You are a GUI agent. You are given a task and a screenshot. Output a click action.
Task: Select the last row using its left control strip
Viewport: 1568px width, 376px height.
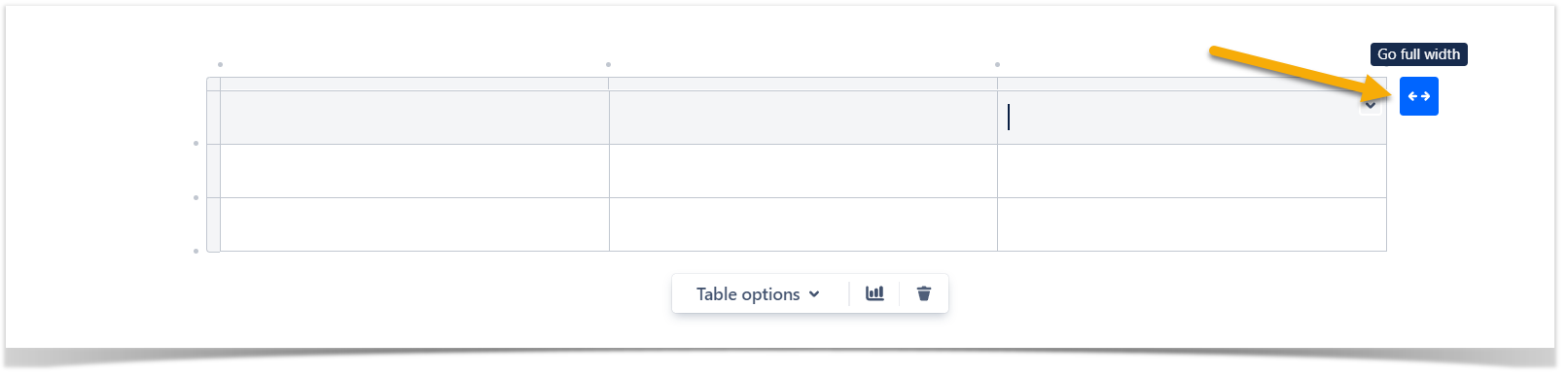coord(213,224)
